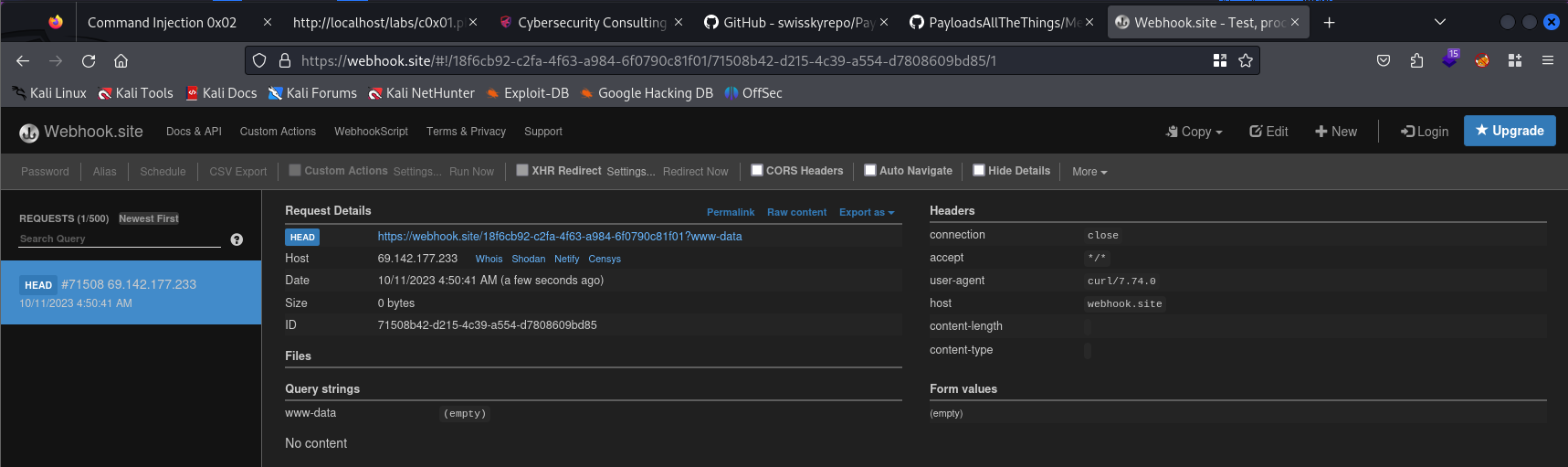
Task: Open the Kali Forums bookmark
Action: (312, 93)
